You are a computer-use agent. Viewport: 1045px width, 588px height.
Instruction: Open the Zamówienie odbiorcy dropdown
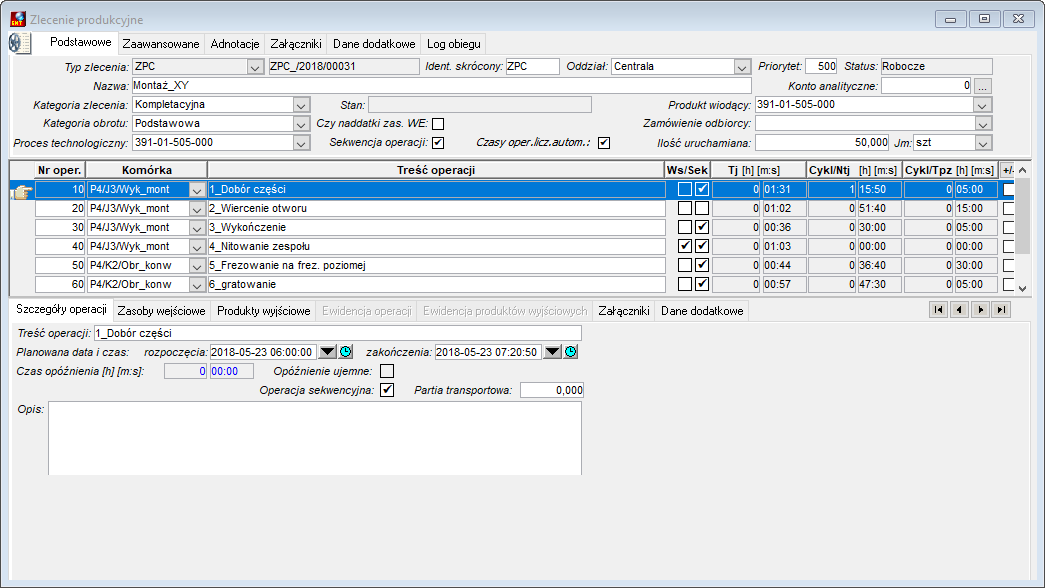coord(982,124)
